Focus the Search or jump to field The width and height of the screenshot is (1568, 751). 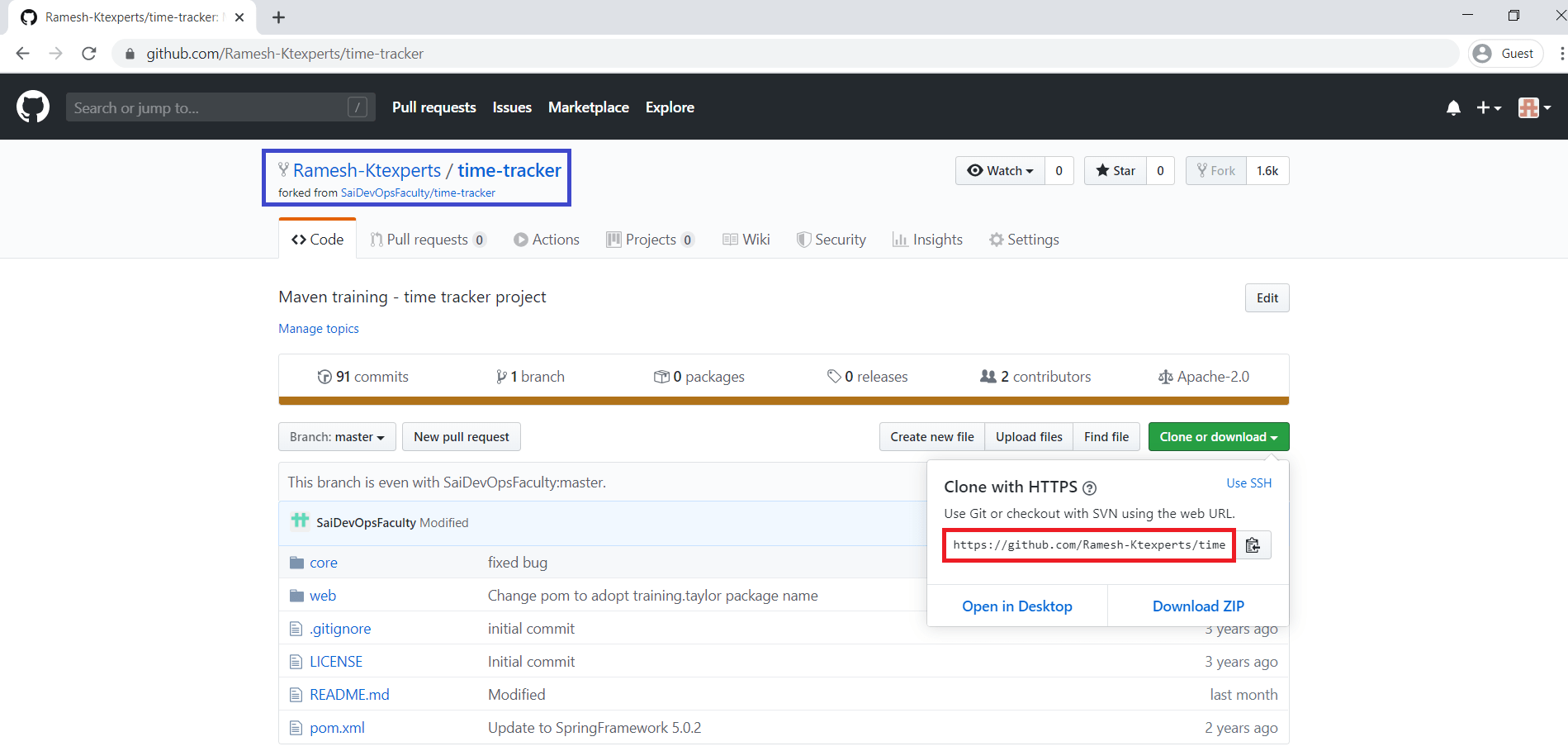(x=220, y=107)
